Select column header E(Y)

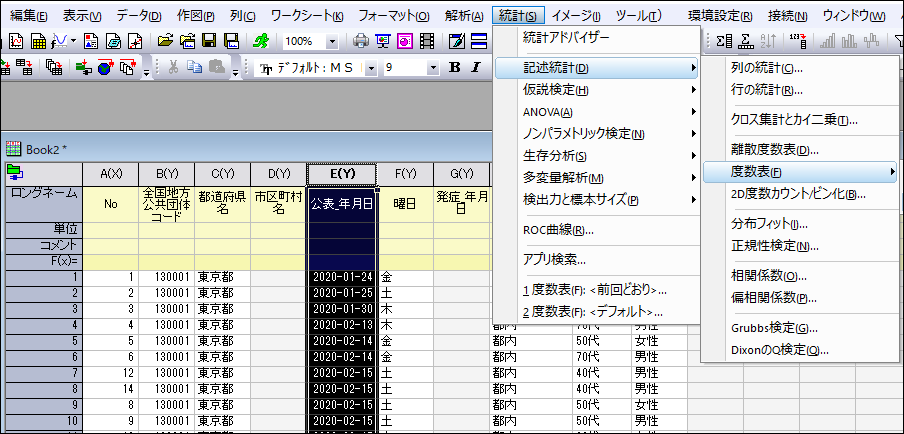[342, 173]
